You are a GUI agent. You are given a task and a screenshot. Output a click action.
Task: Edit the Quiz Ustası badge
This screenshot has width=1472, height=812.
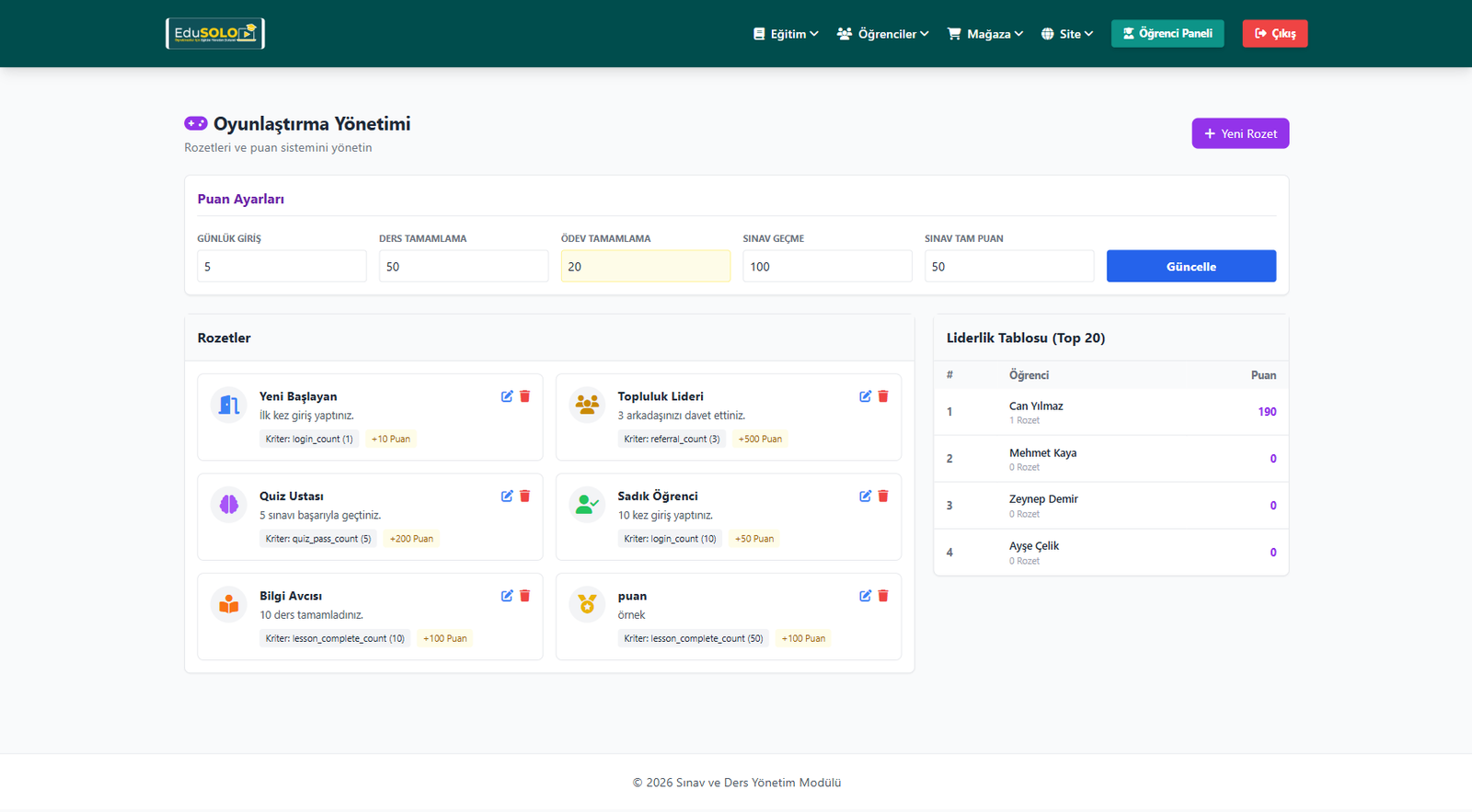click(x=507, y=497)
